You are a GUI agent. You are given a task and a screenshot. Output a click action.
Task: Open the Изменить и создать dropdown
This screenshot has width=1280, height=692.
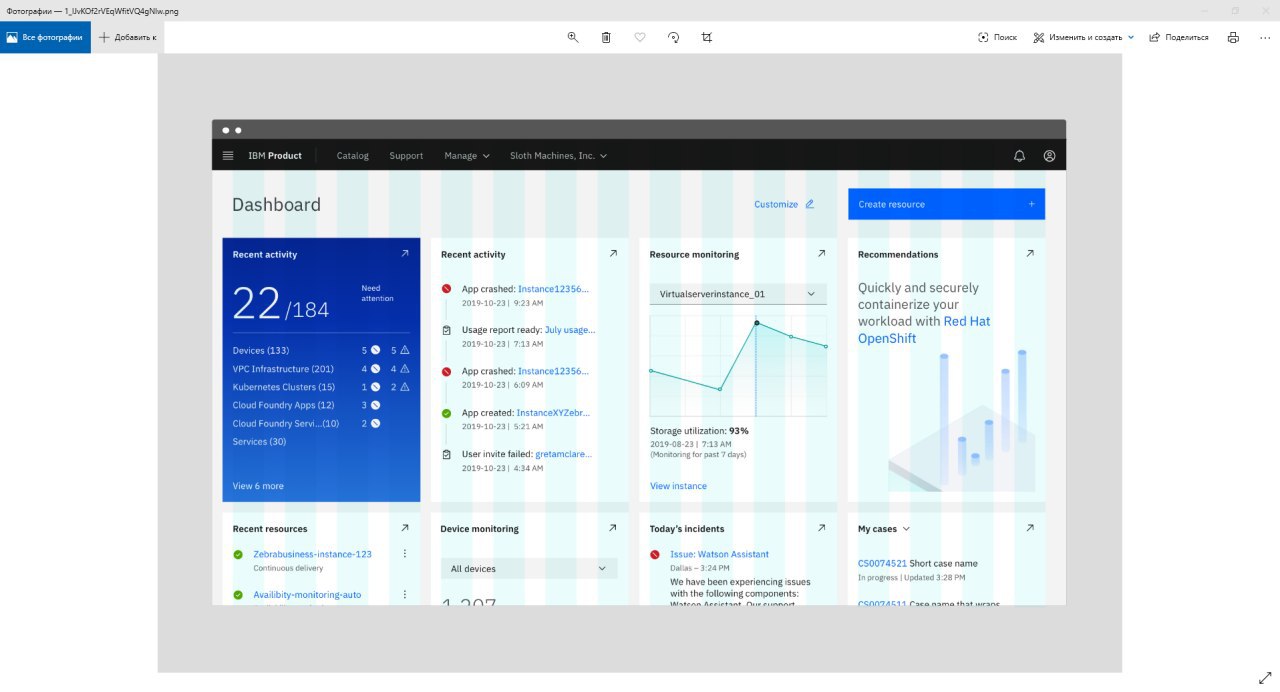(x=1084, y=37)
